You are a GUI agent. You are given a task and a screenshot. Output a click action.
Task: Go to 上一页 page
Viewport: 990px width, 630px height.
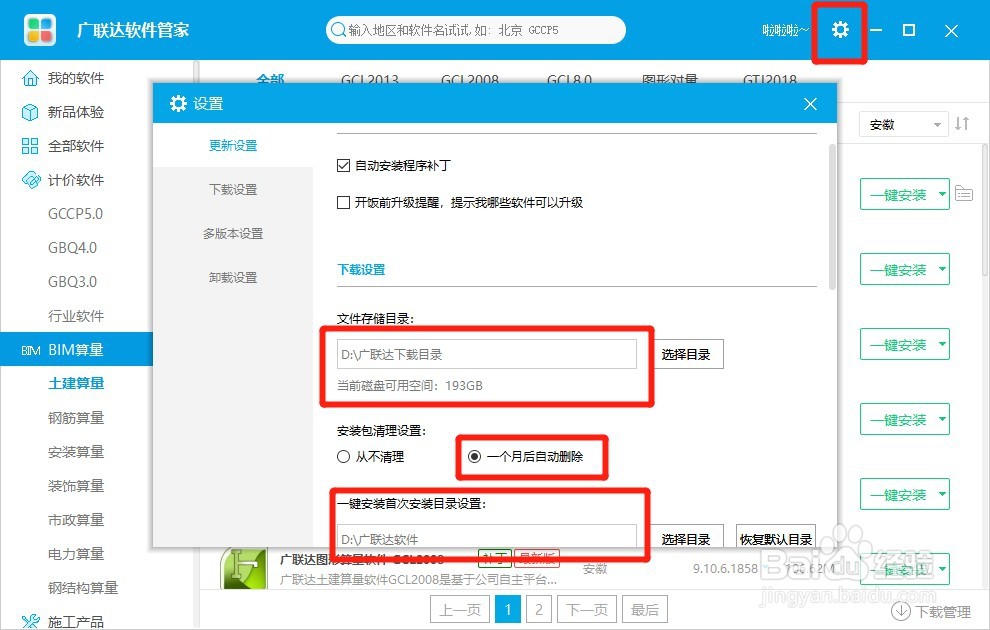460,610
